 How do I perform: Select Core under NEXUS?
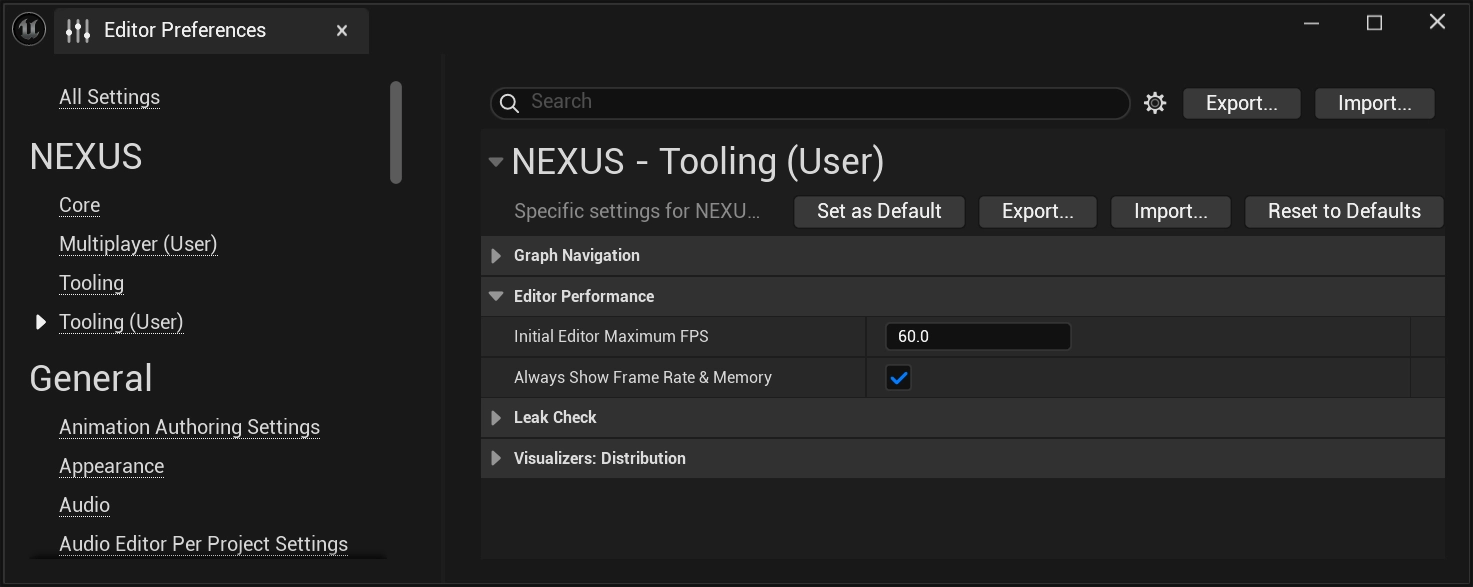(79, 204)
